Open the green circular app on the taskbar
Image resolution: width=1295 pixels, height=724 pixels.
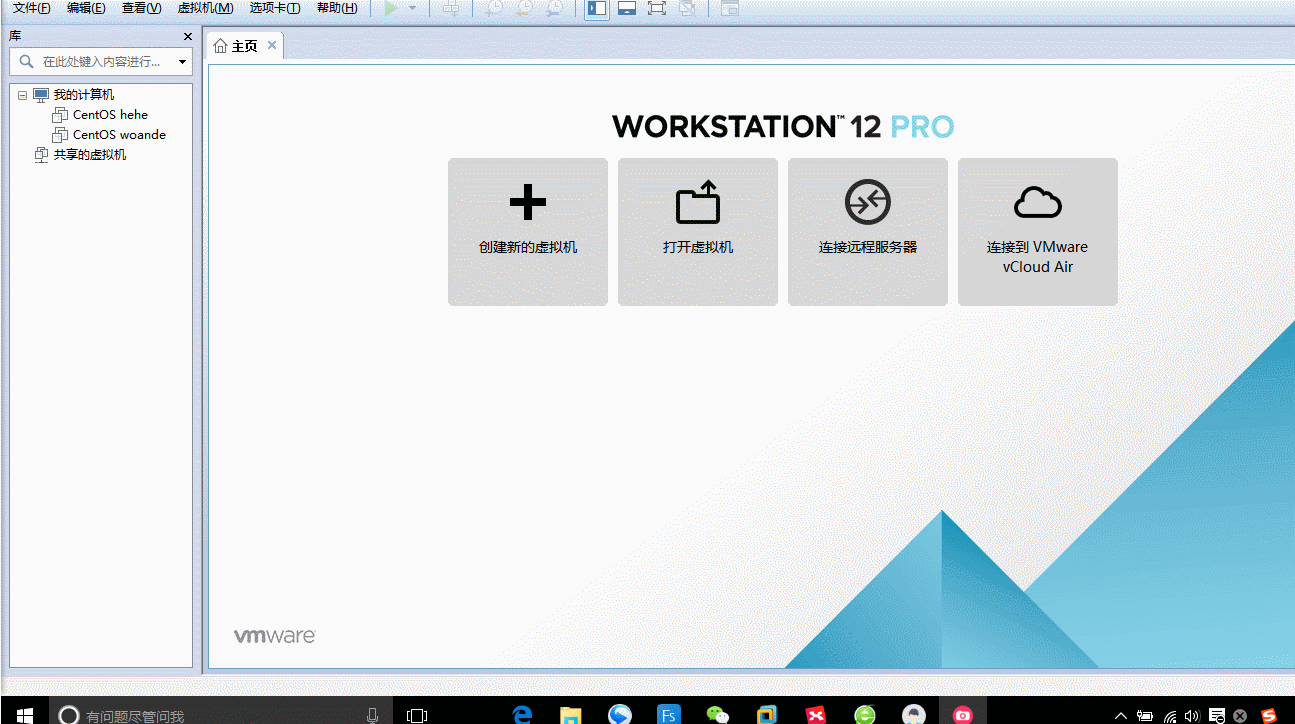(x=865, y=714)
